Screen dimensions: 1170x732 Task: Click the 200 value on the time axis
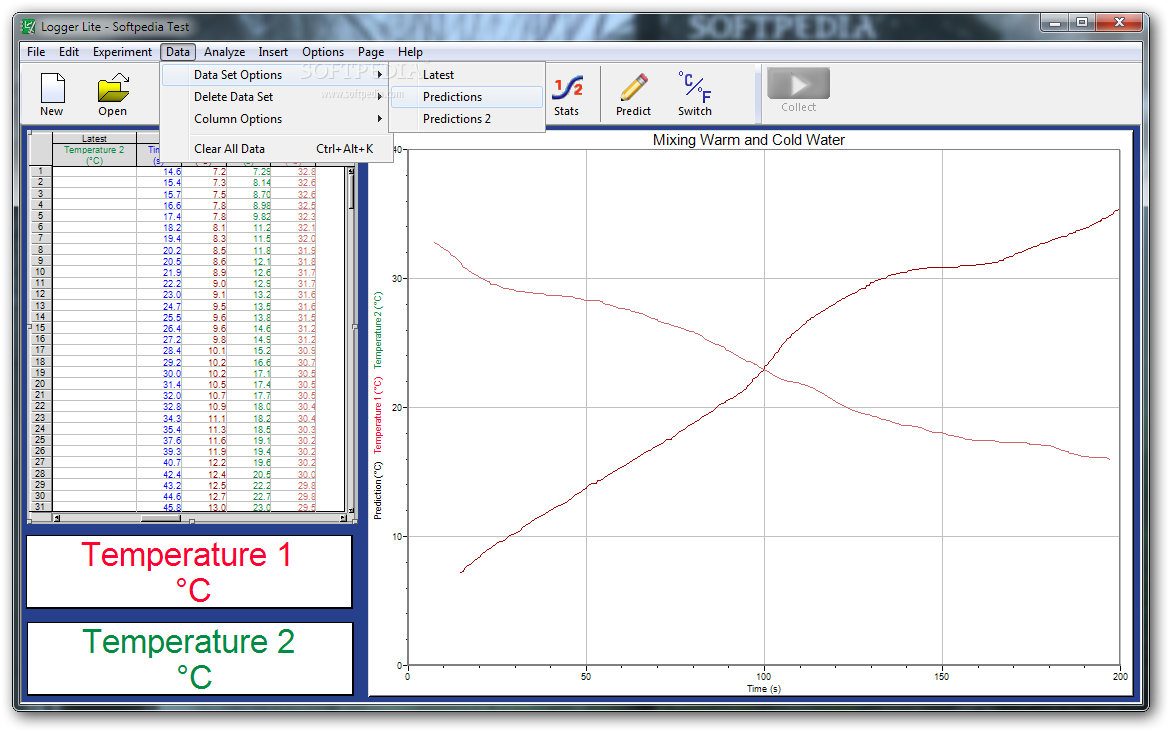[1120, 676]
